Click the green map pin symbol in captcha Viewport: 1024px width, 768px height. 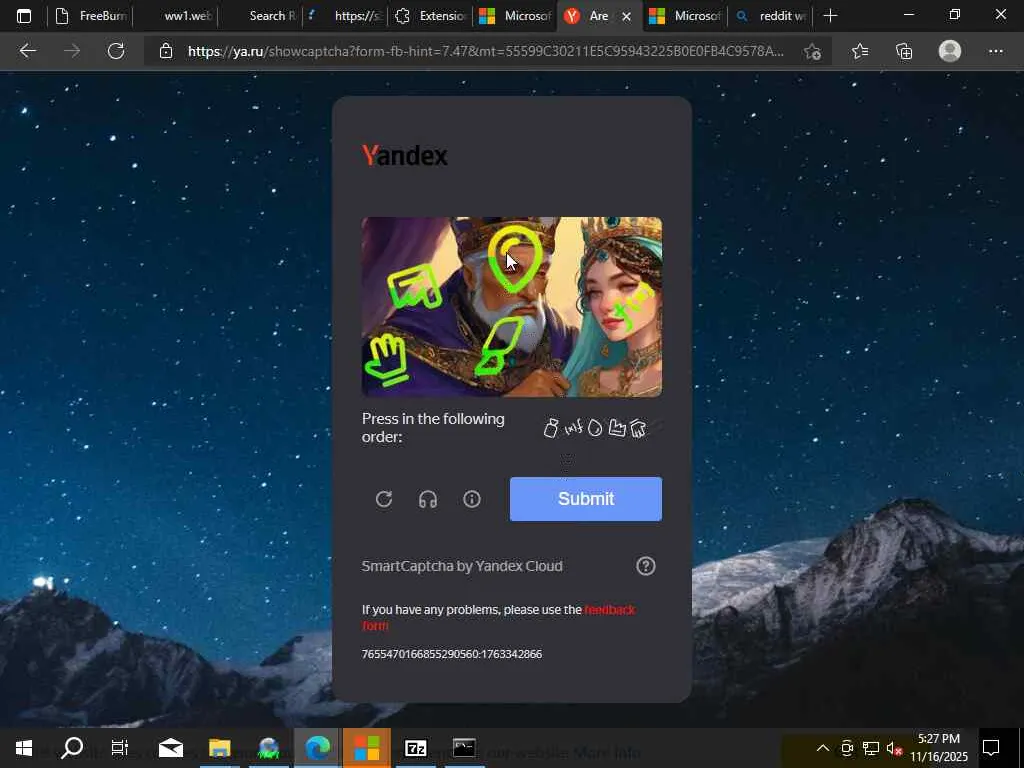pyautogui.click(x=515, y=259)
